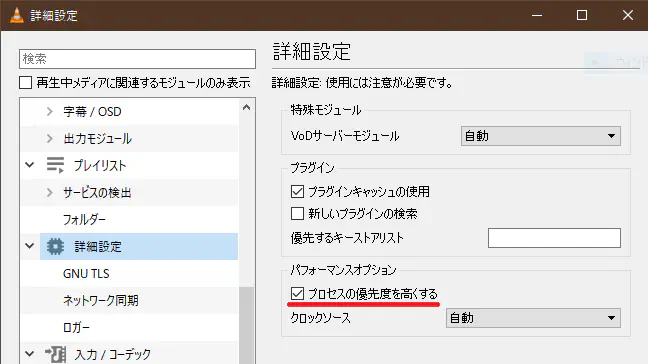The image size is (648, 364).
Task: Click the VLC cone icon in title bar
Action: [17, 15]
